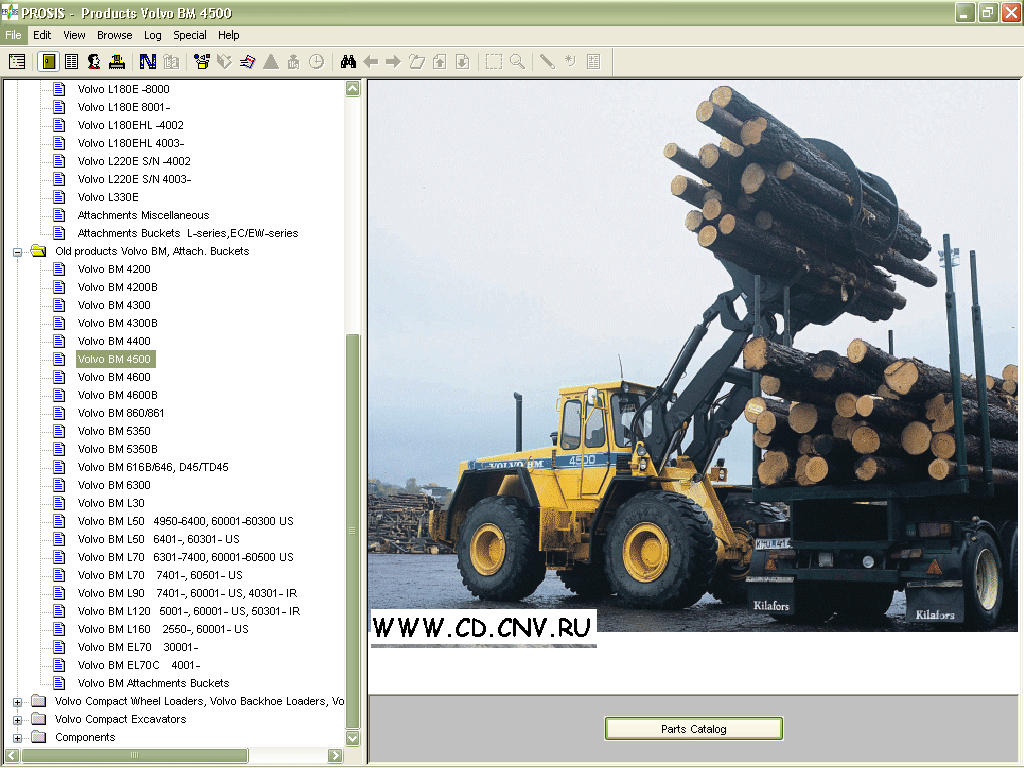
Task: Select Volvo BM 616B/646, D45/TD45
Action: pos(153,468)
